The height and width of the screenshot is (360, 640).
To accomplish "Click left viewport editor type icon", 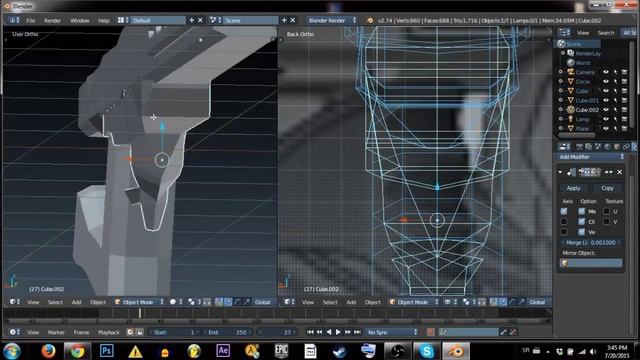I will click(x=15, y=302).
